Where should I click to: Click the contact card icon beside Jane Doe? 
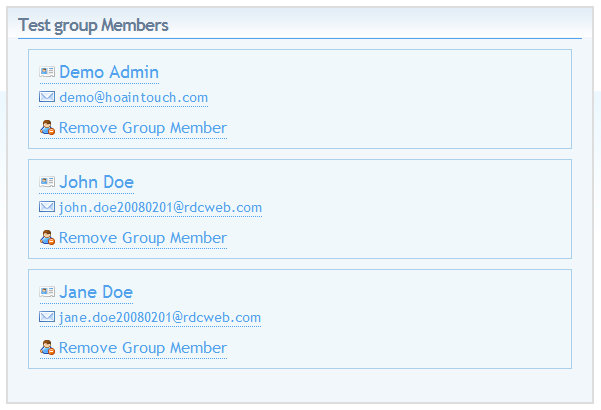(47, 292)
